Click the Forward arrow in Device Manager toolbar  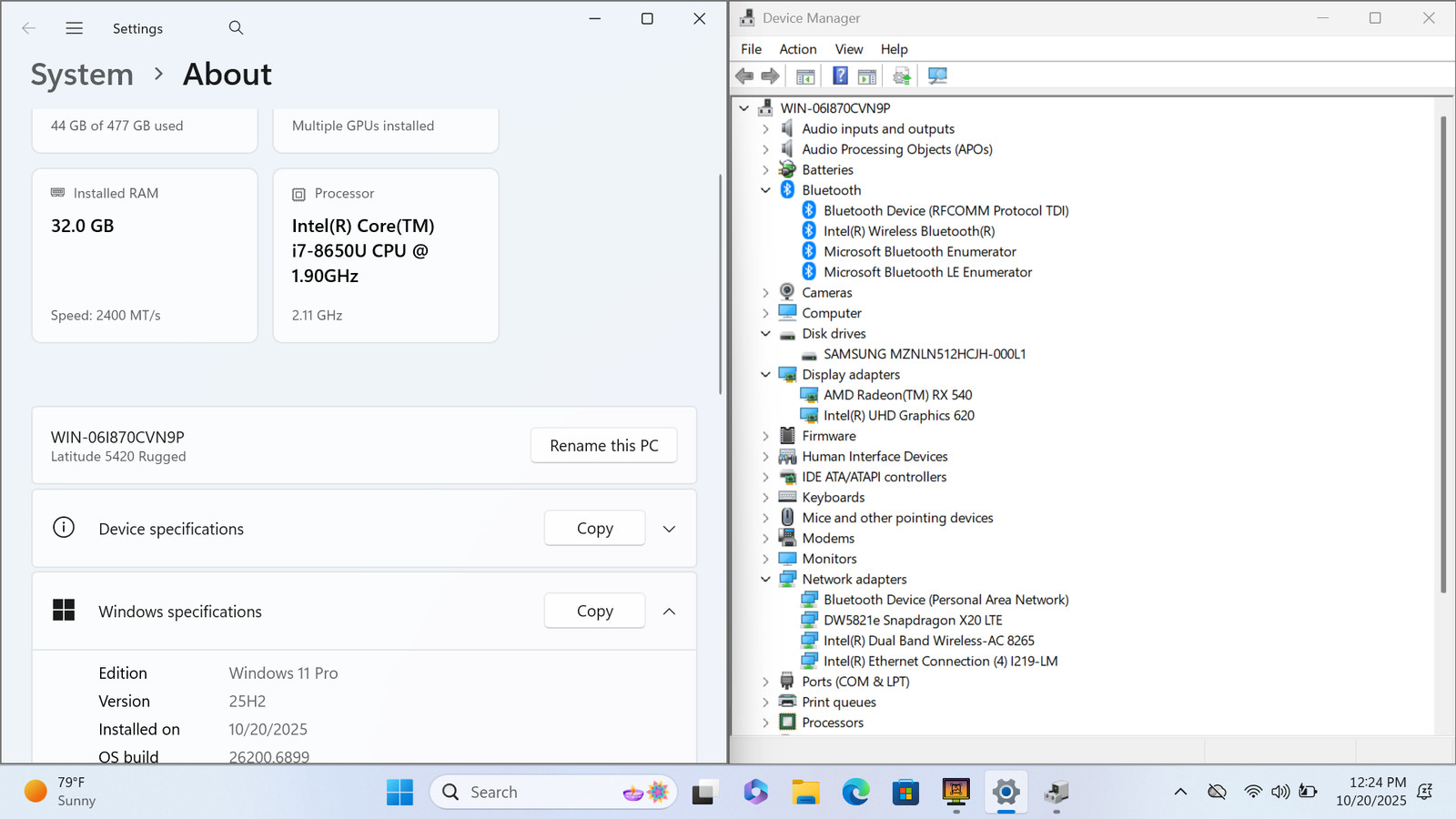click(x=770, y=76)
